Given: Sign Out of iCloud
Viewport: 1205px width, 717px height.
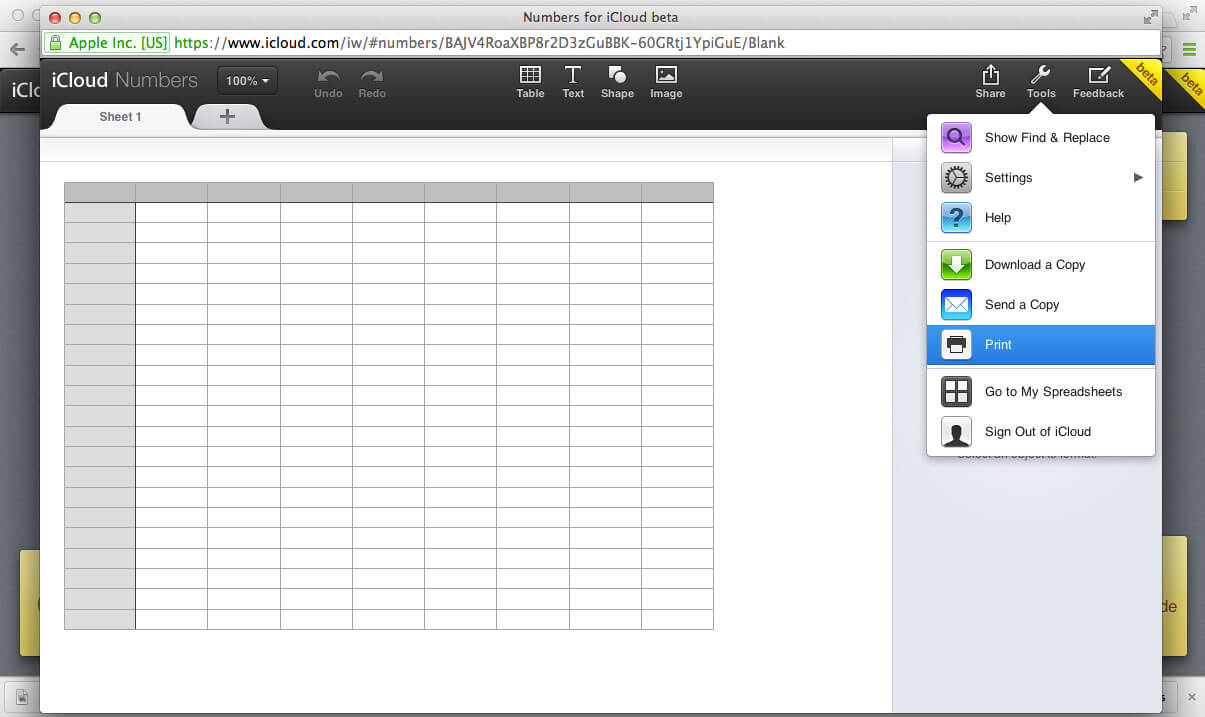Looking at the screenshot, I should (x=1037, y=432).
